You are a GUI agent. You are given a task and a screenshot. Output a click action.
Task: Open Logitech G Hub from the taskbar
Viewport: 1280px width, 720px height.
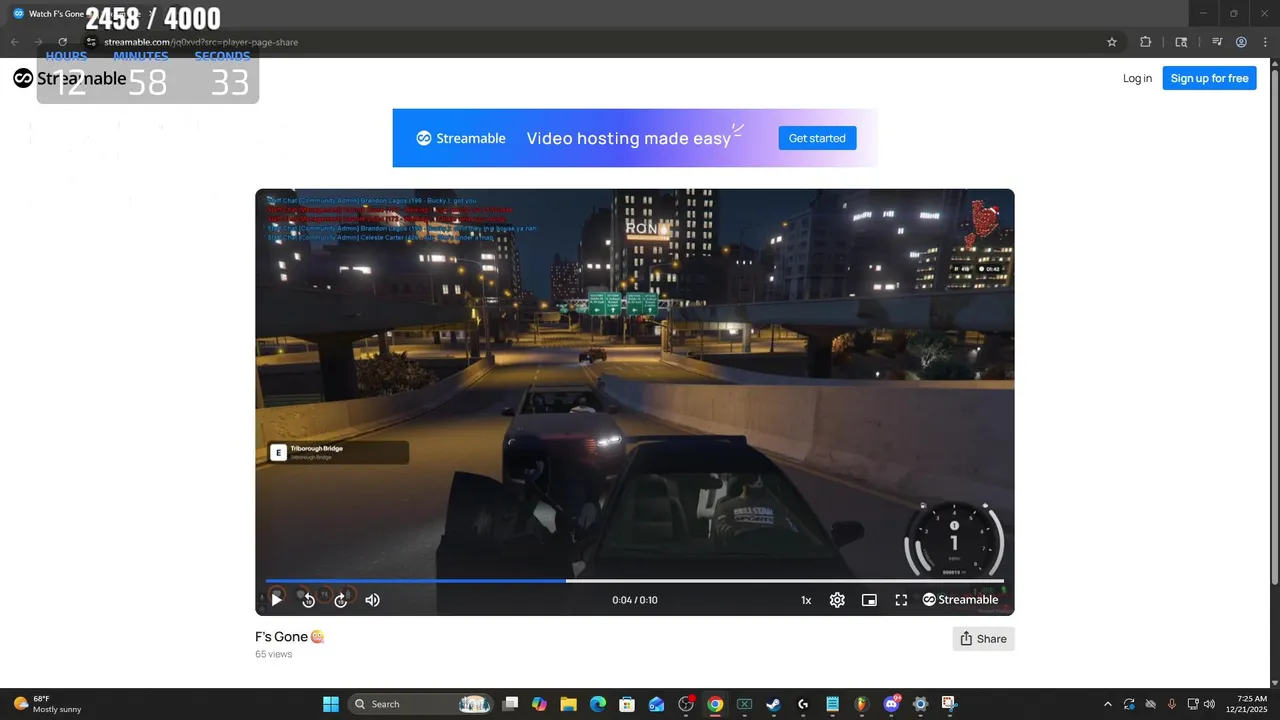point(803,704)
